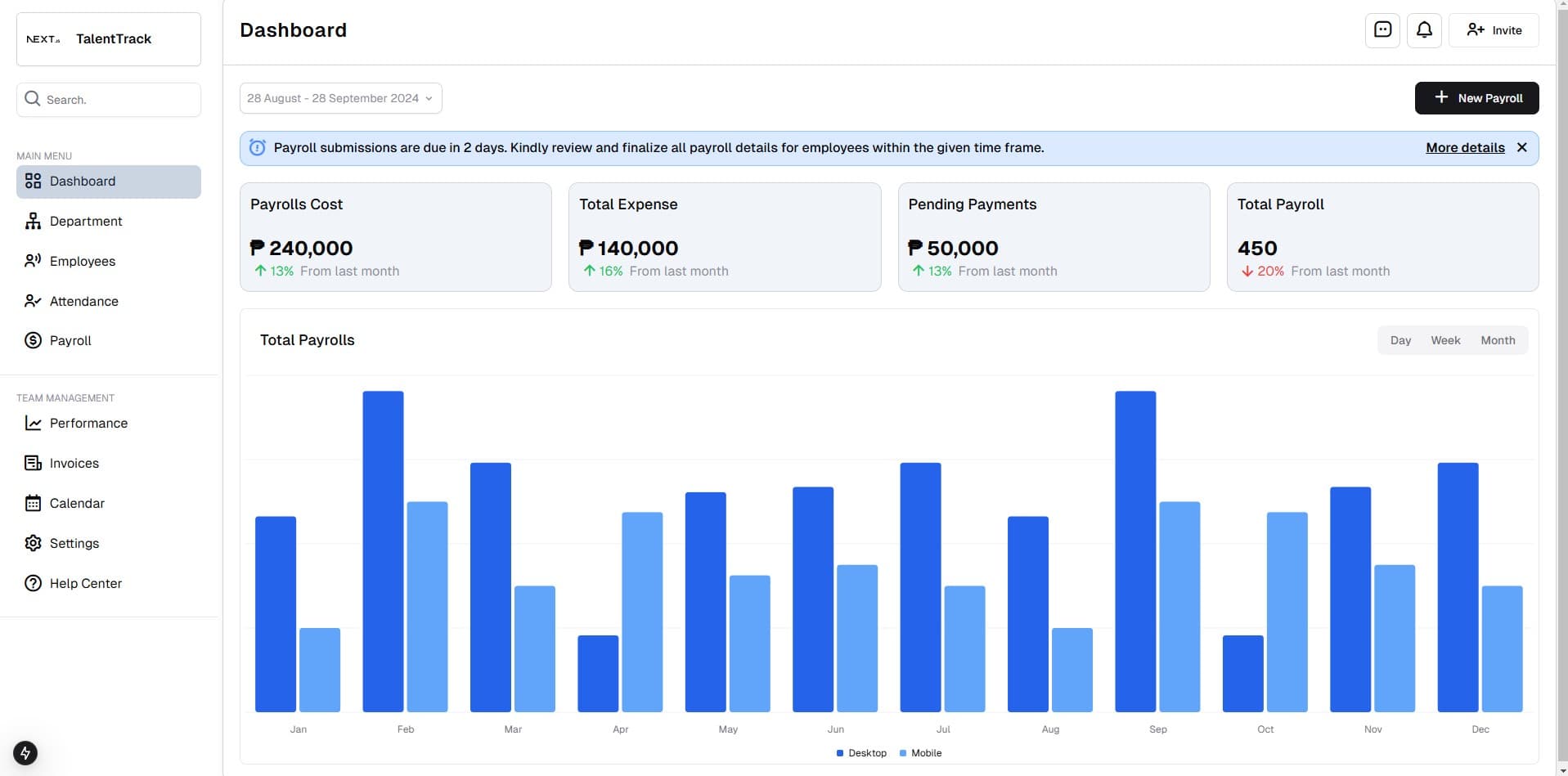
Task: Click the red down arrow on Total Payroll
Action: (x=1247, y=271)
